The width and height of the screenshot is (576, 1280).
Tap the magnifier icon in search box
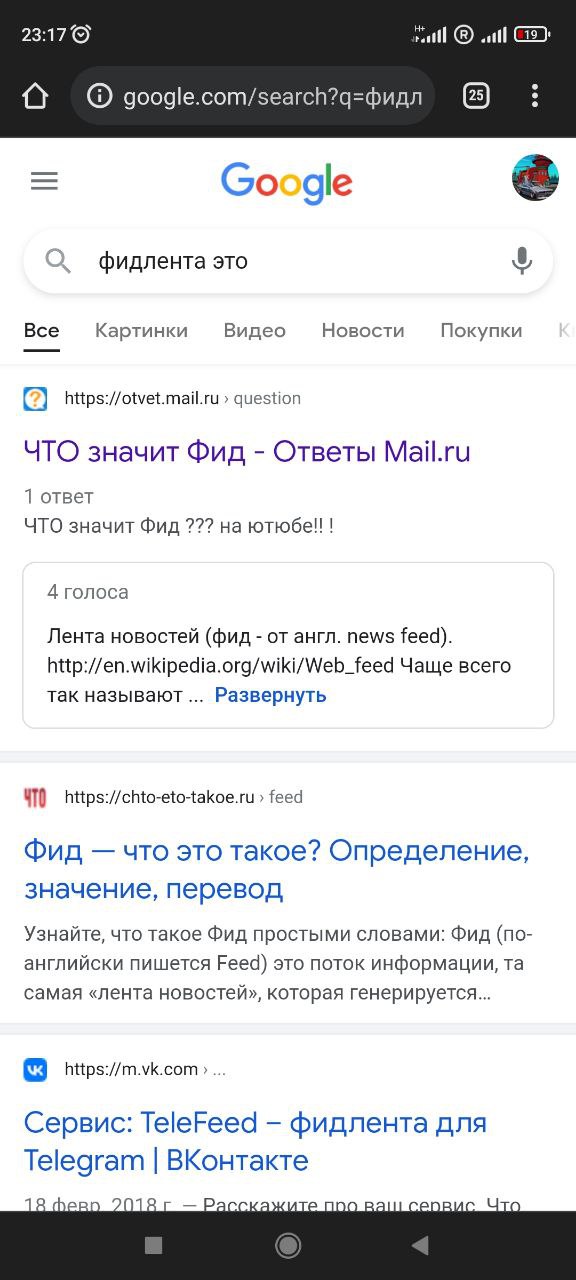58,261
